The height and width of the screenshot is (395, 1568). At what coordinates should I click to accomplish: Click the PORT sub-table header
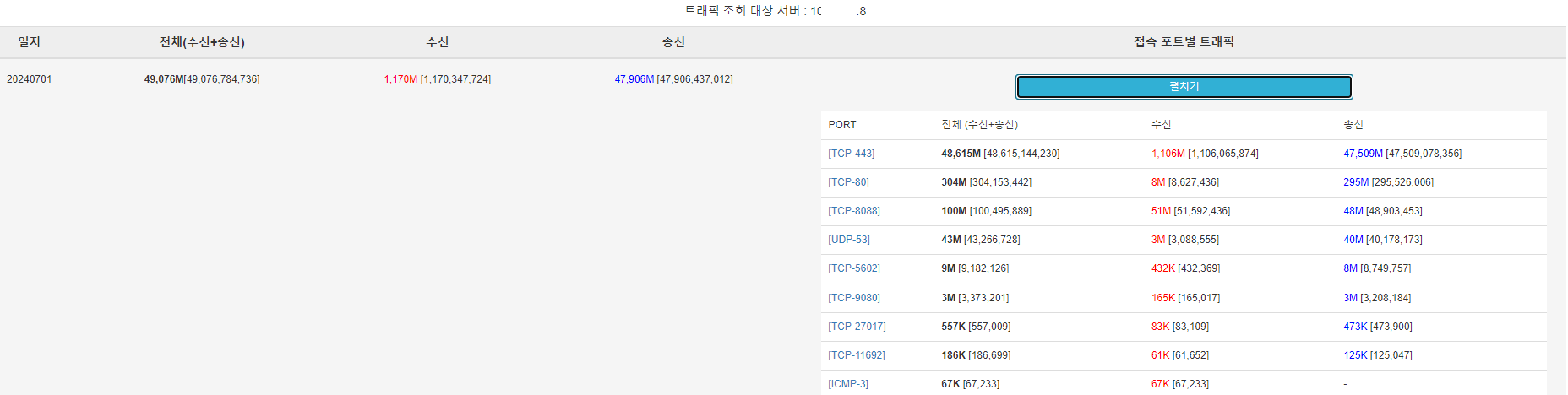(842, 125)
